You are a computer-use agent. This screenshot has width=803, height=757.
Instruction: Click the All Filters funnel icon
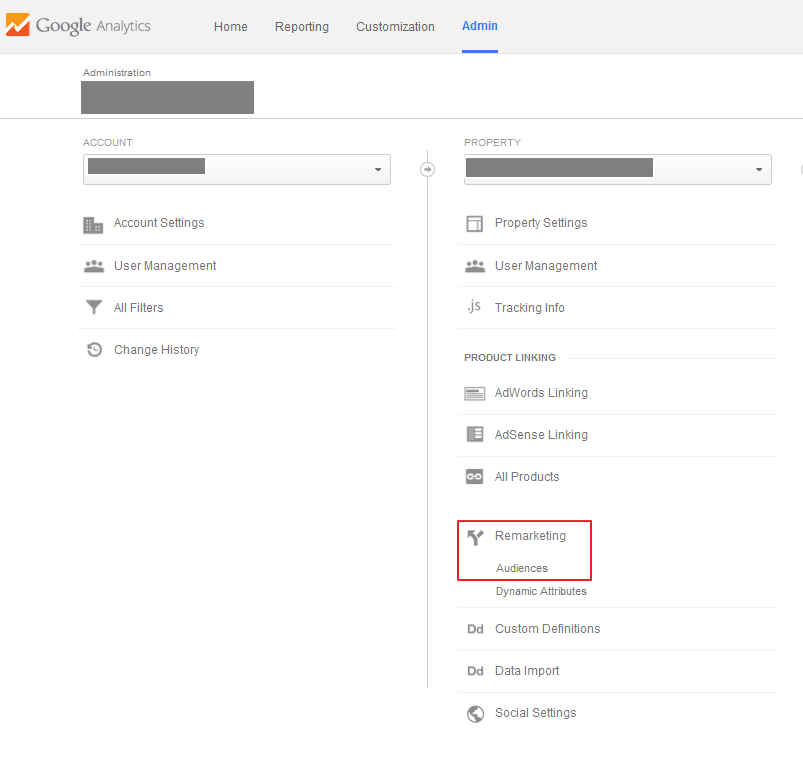[x=94, y=307]
